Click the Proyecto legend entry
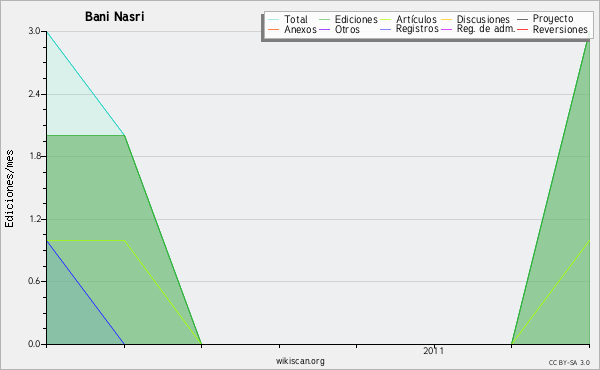This screenshot has height=370, width=600. click(x=545, y=18)
